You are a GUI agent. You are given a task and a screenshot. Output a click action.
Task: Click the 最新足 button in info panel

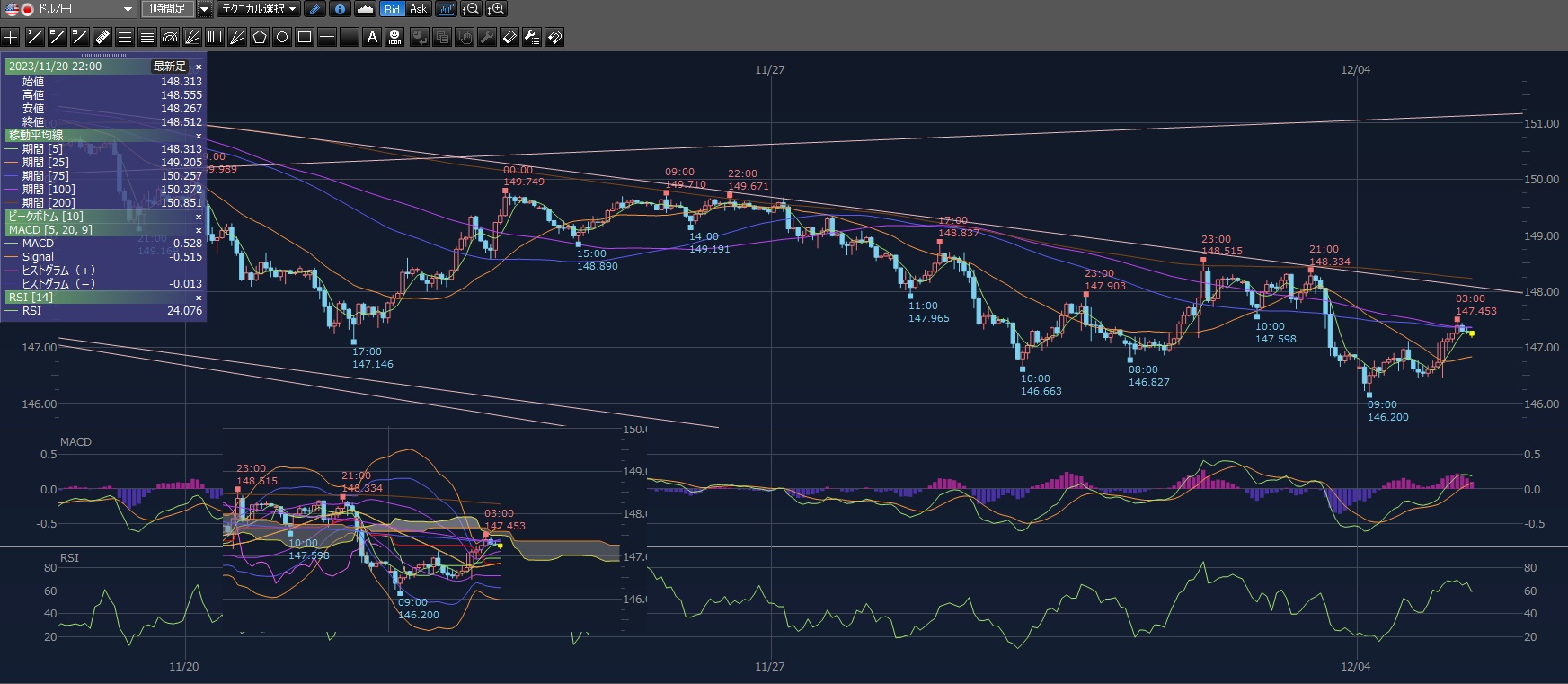(x=169, y=67)
